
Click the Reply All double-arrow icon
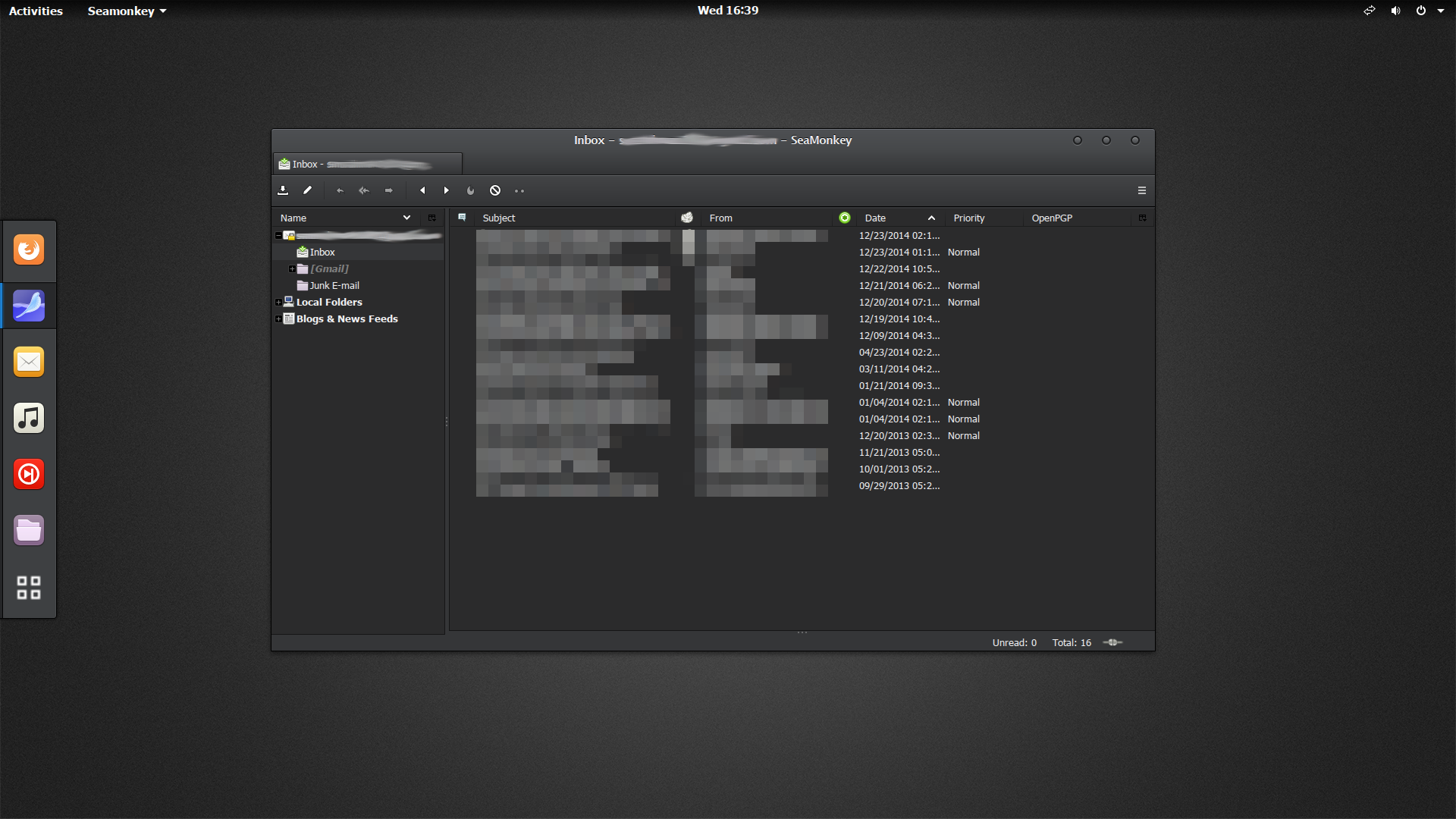pyautogui.click(x=364, y=190)
